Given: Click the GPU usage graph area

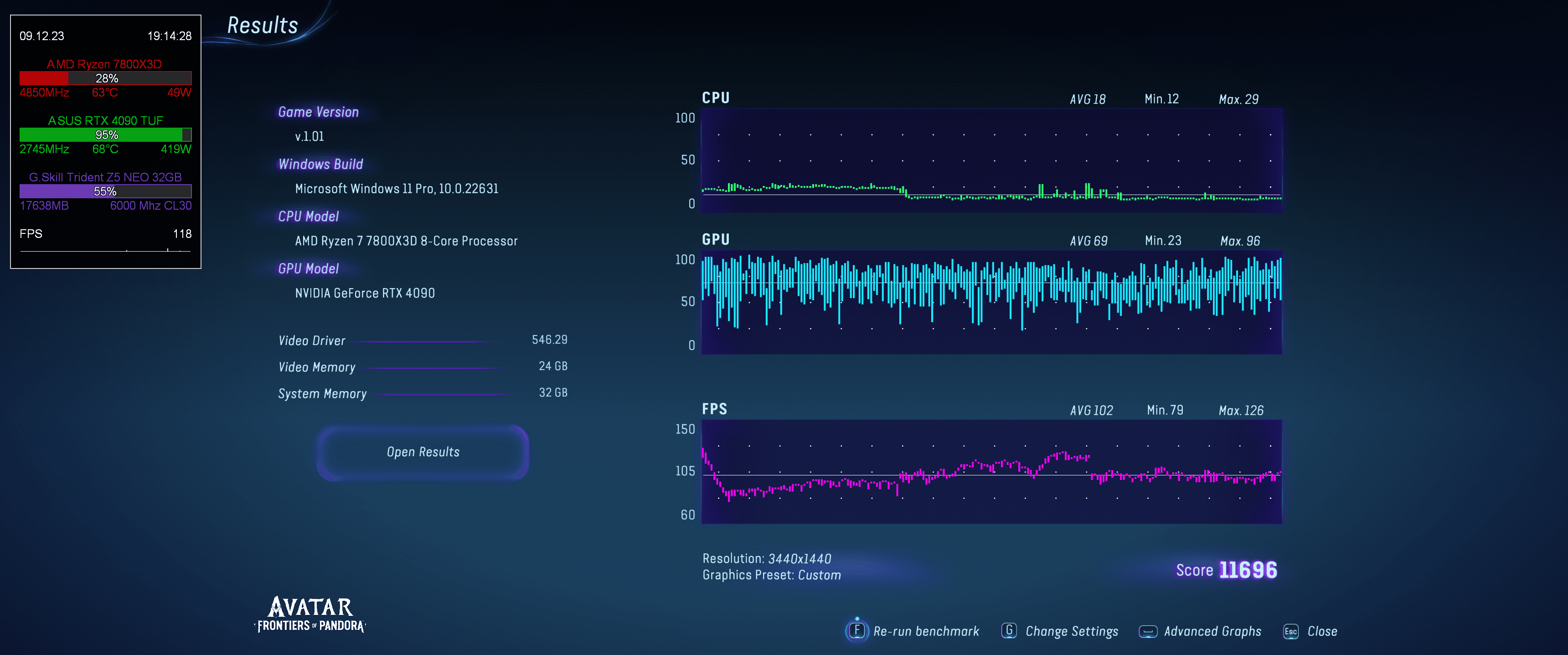Looking at the screenshot, I should coord(991,303).
